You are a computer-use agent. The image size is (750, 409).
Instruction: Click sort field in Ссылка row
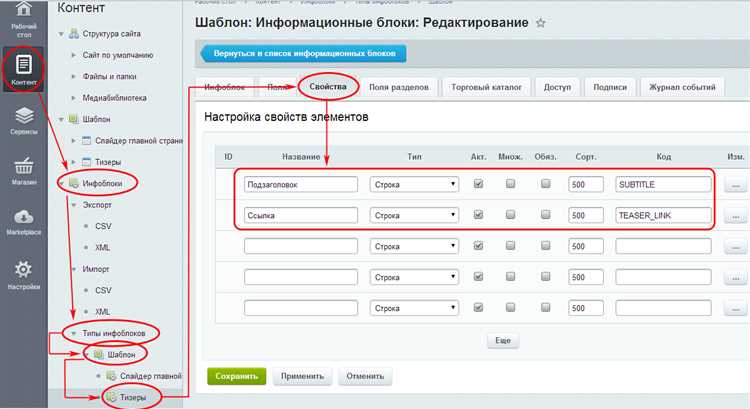[x=585, y=216]
